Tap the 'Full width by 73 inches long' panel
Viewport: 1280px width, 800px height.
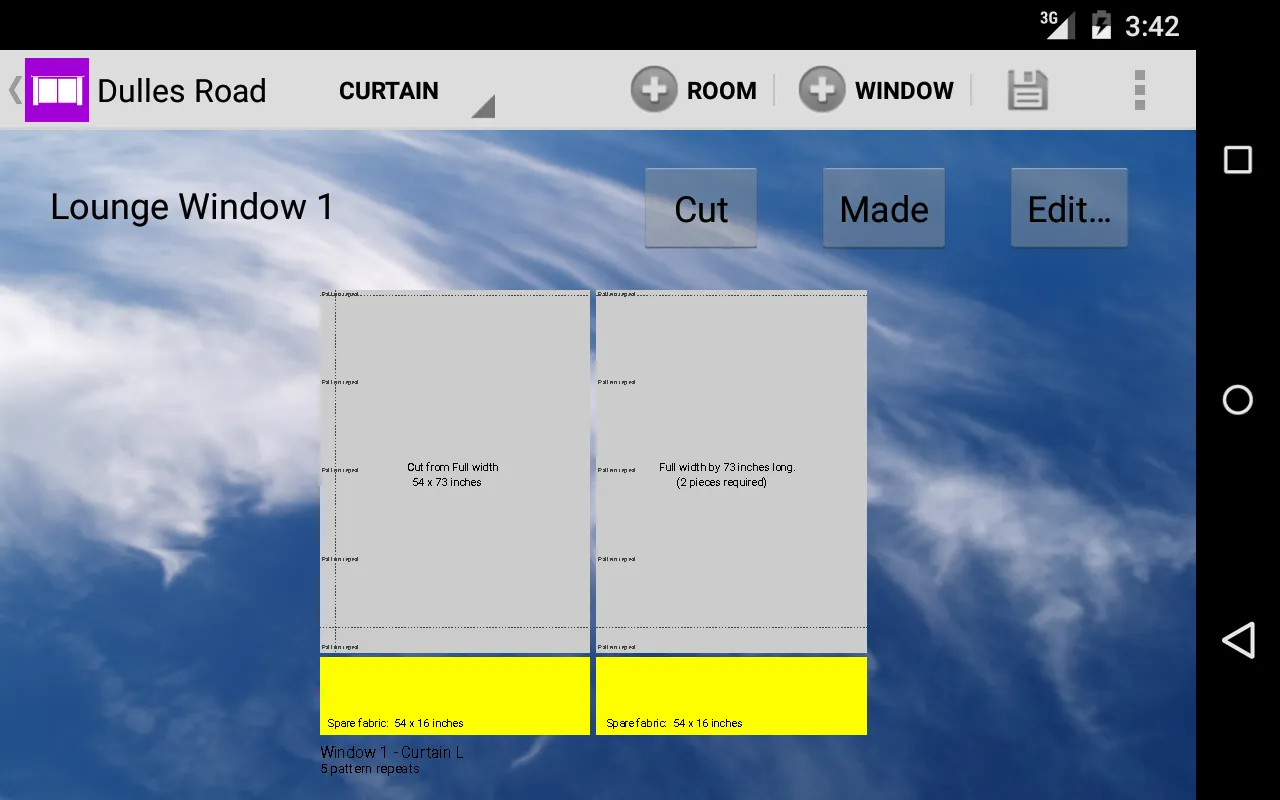[x=731, y=471]
